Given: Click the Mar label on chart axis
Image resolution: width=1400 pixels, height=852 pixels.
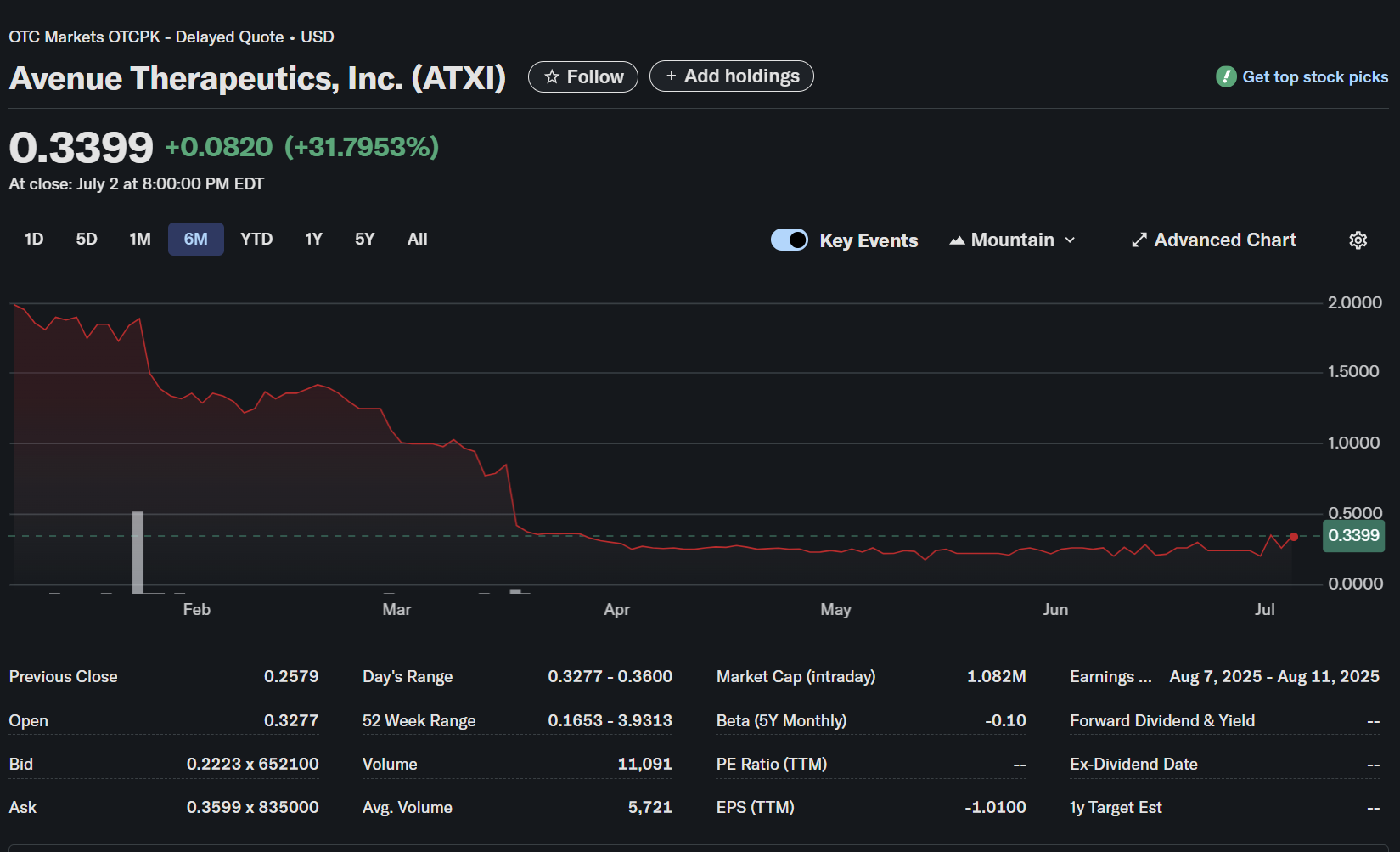Looking at the screenshot, I should pos(396,610).
